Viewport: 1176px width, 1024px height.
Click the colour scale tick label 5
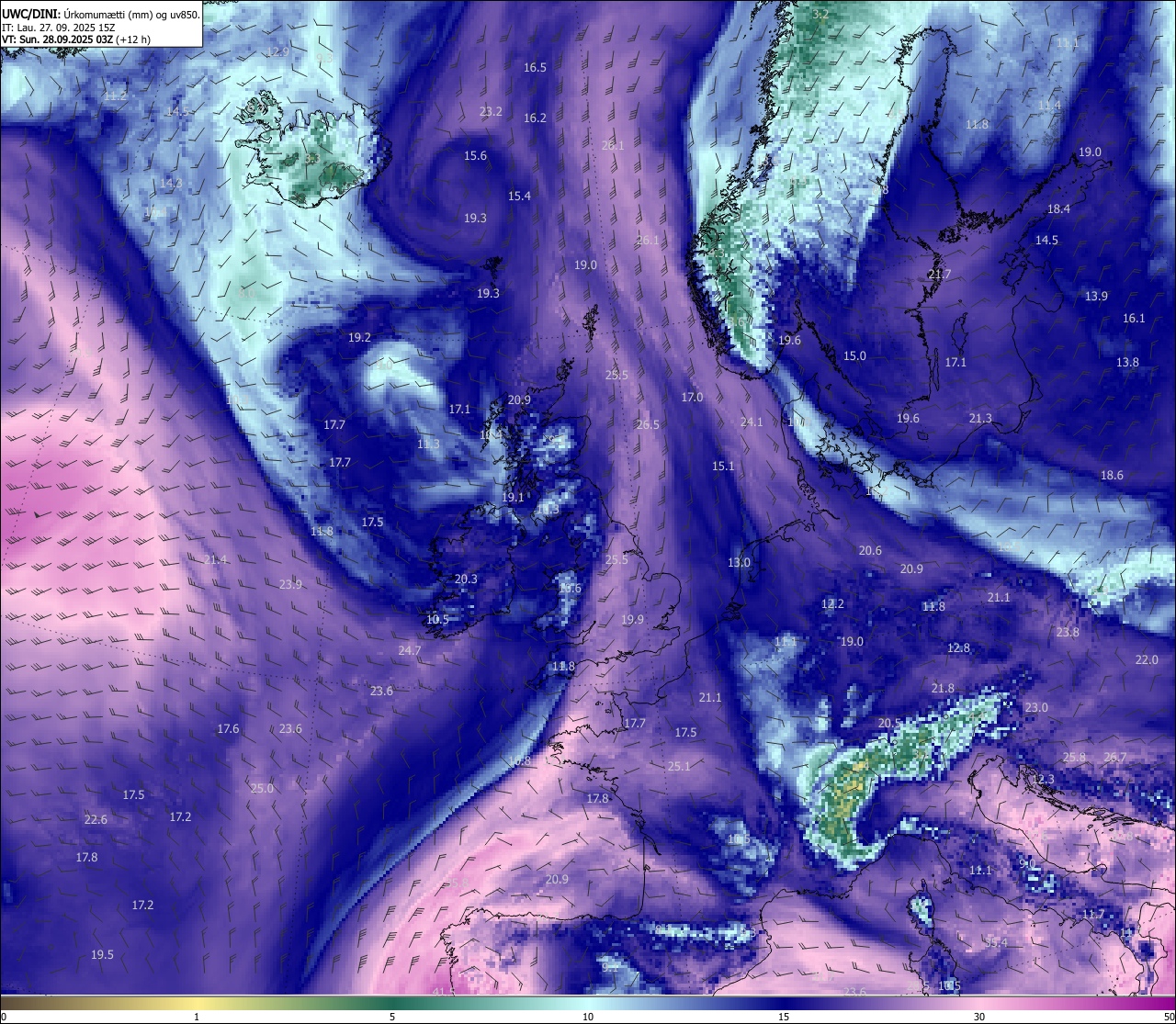coord(392,1017)
